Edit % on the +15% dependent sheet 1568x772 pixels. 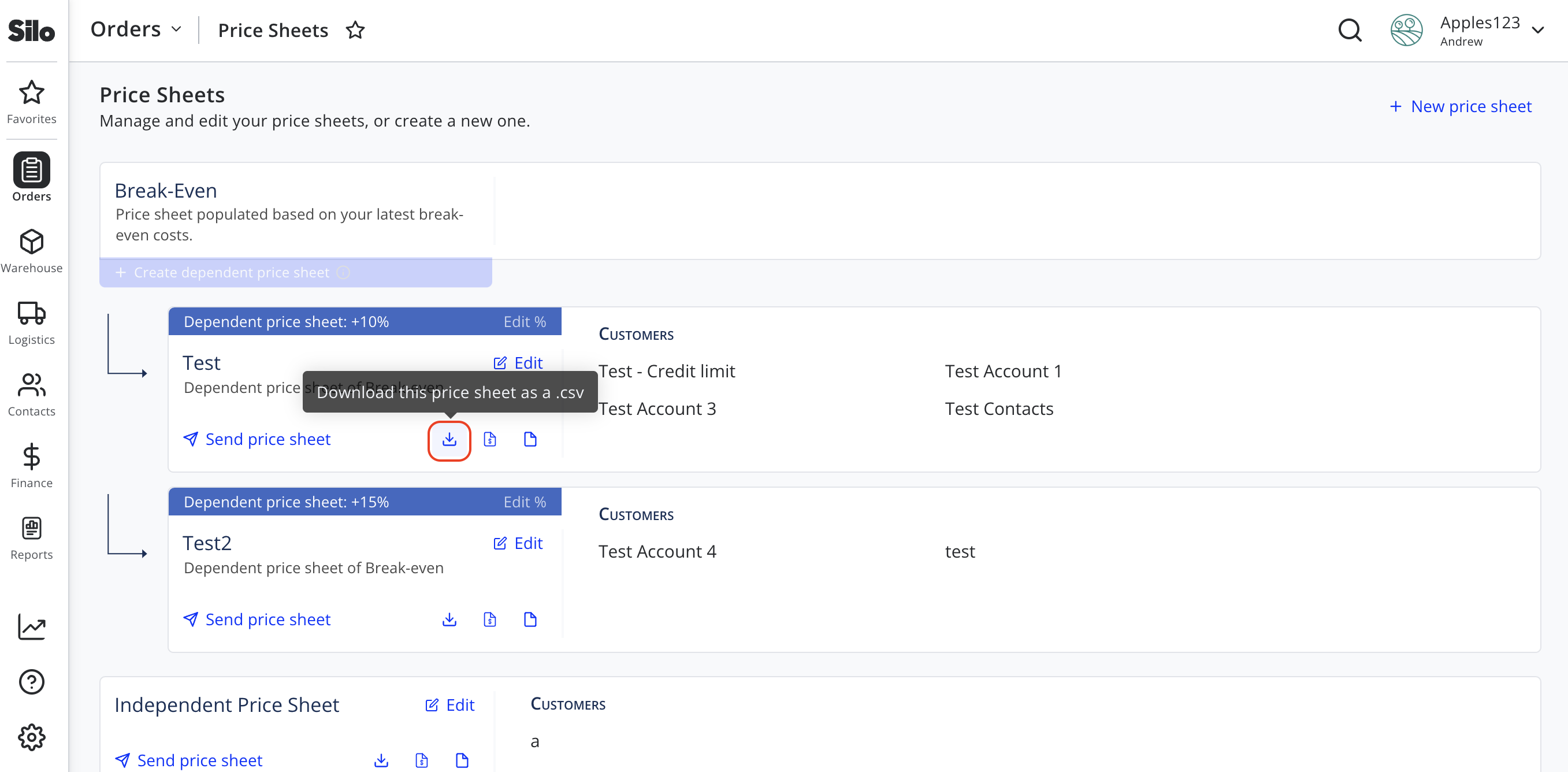[525, 502]
